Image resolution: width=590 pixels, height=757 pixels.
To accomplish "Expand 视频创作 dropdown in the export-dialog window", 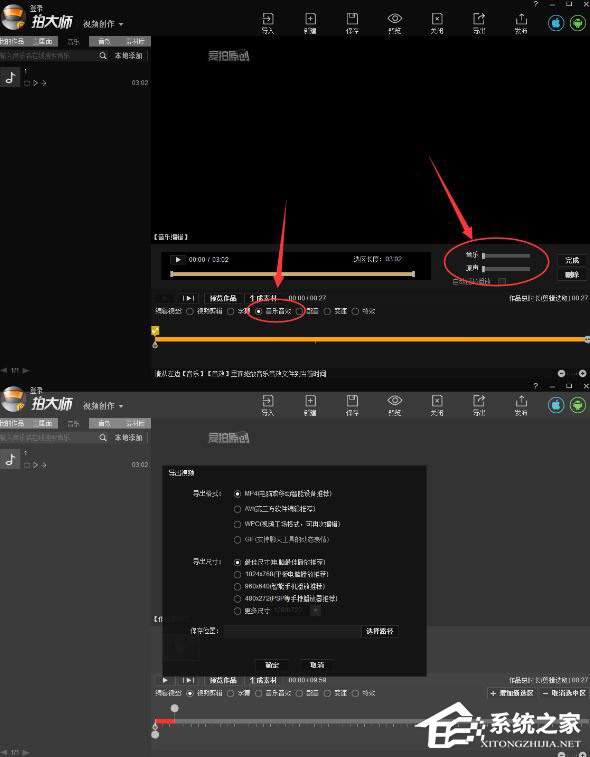I will tap(103, 406).
